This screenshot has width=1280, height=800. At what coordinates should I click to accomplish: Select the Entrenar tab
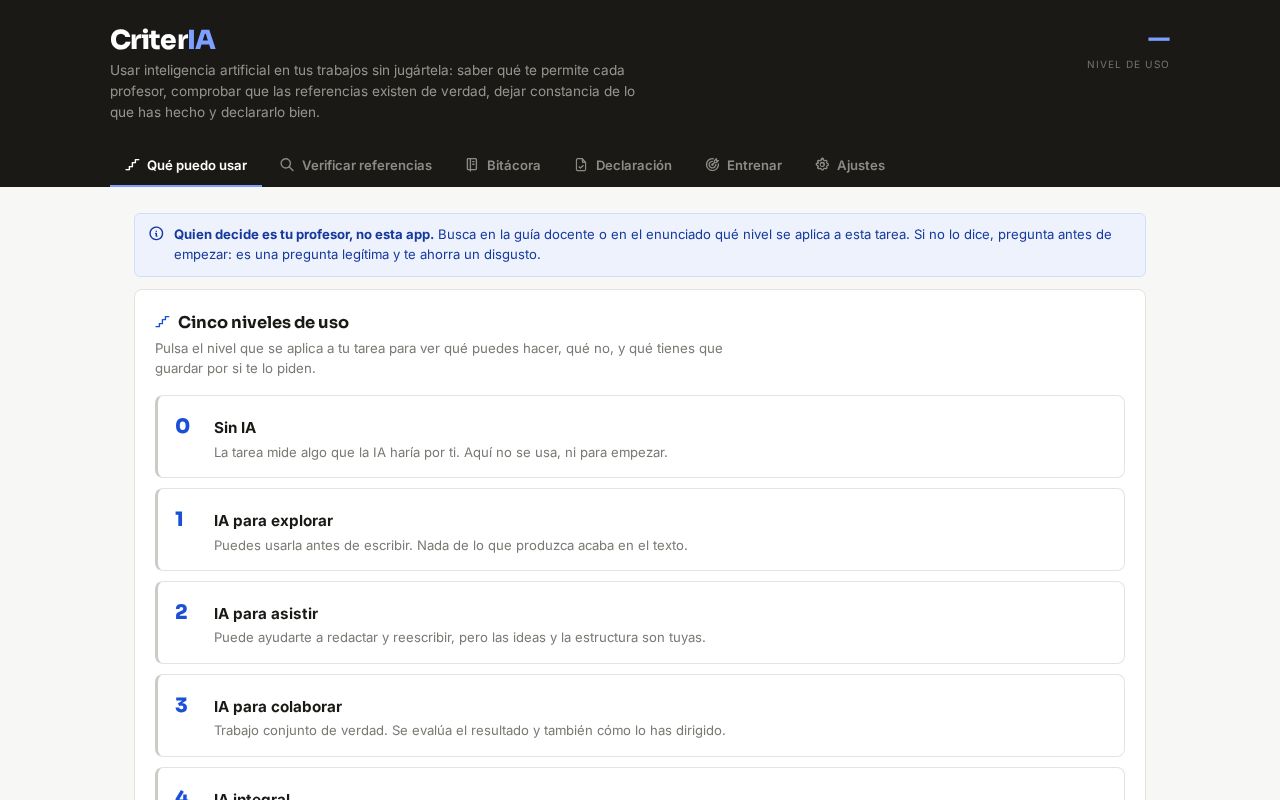tap(743, 165)
